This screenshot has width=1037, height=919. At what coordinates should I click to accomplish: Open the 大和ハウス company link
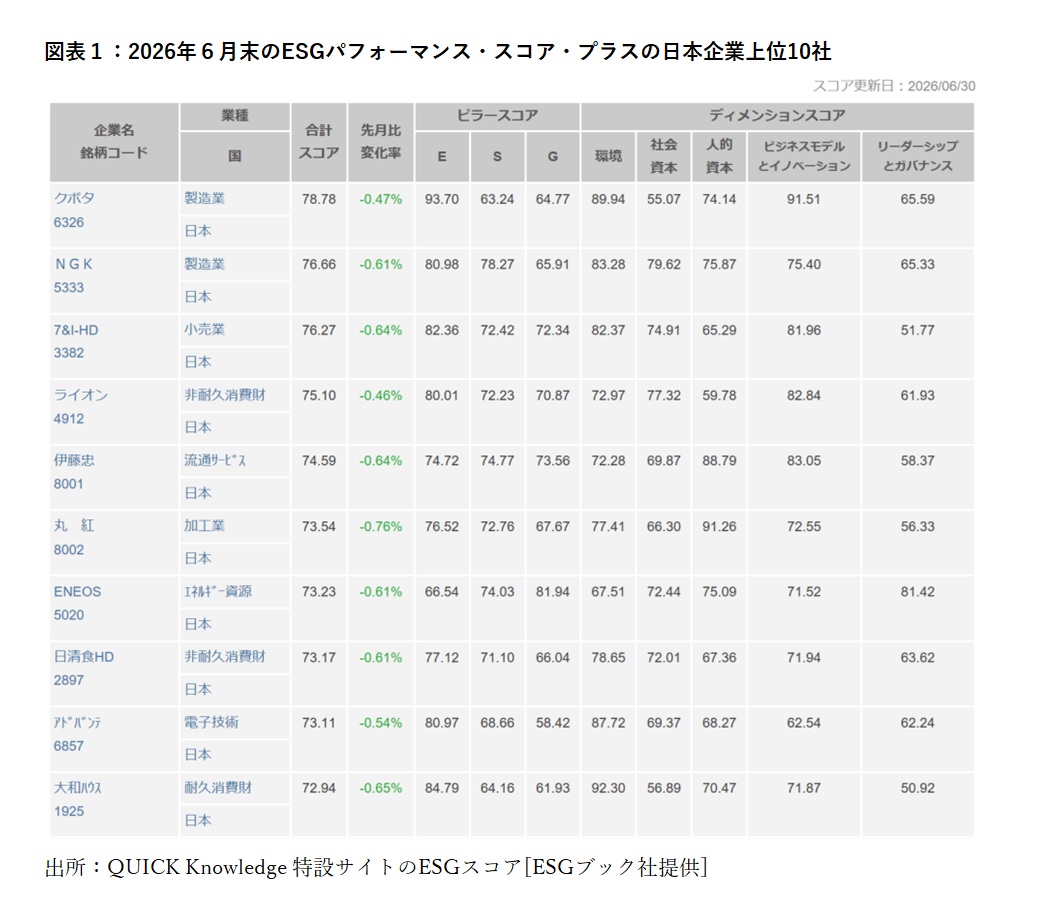click(77, 787)
